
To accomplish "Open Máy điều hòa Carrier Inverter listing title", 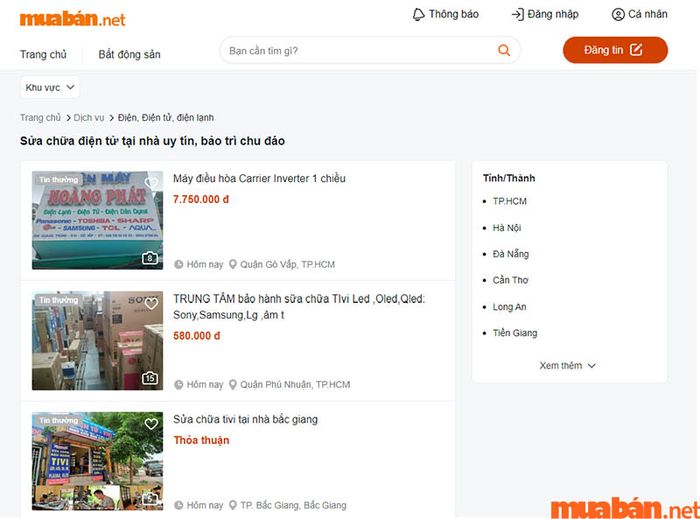I will 259,179.
